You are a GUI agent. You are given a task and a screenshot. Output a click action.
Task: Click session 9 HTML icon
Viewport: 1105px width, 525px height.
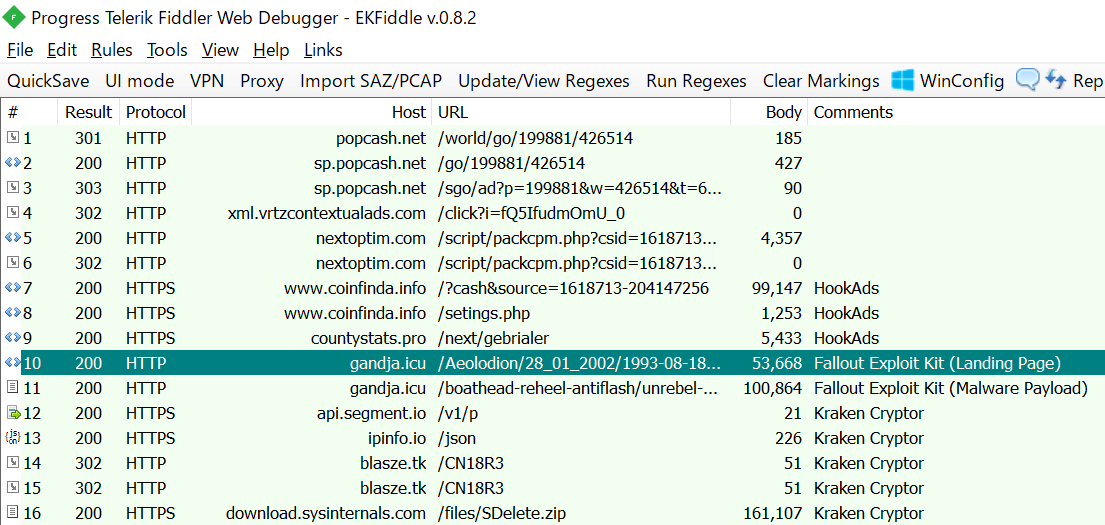13,337
